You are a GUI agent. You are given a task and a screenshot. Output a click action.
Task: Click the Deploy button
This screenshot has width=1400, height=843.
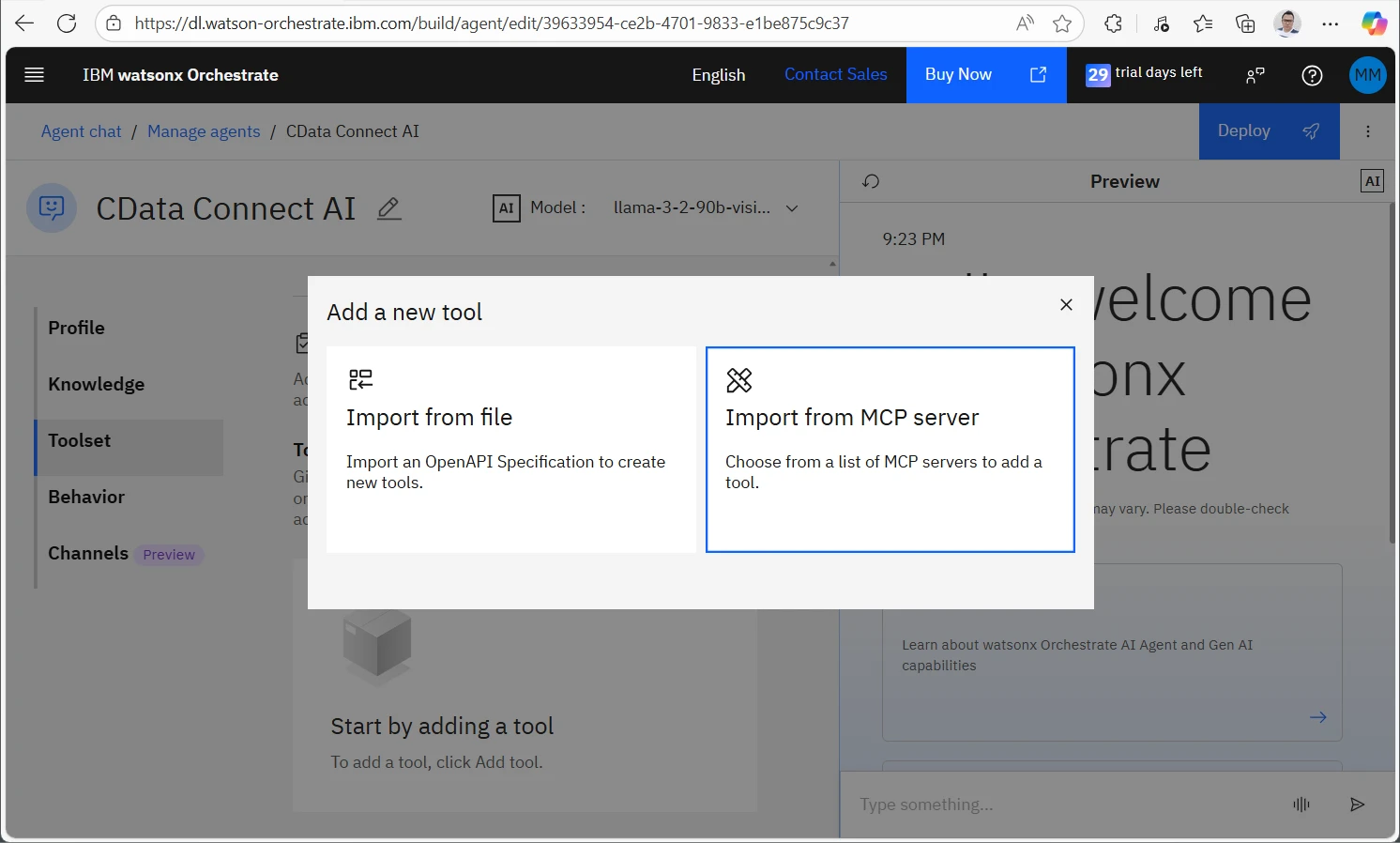(x=1268, y=131)
